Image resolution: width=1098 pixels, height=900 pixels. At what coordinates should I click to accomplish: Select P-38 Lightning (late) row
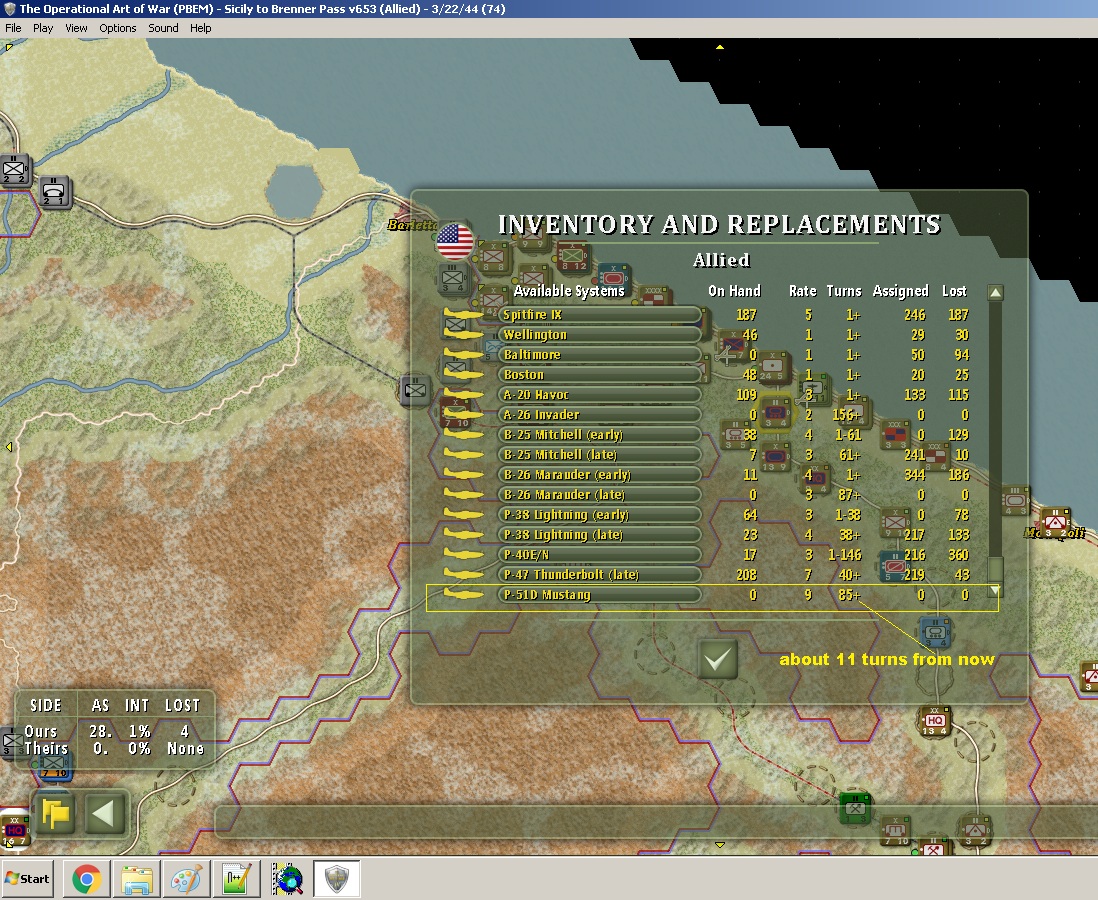599,534
